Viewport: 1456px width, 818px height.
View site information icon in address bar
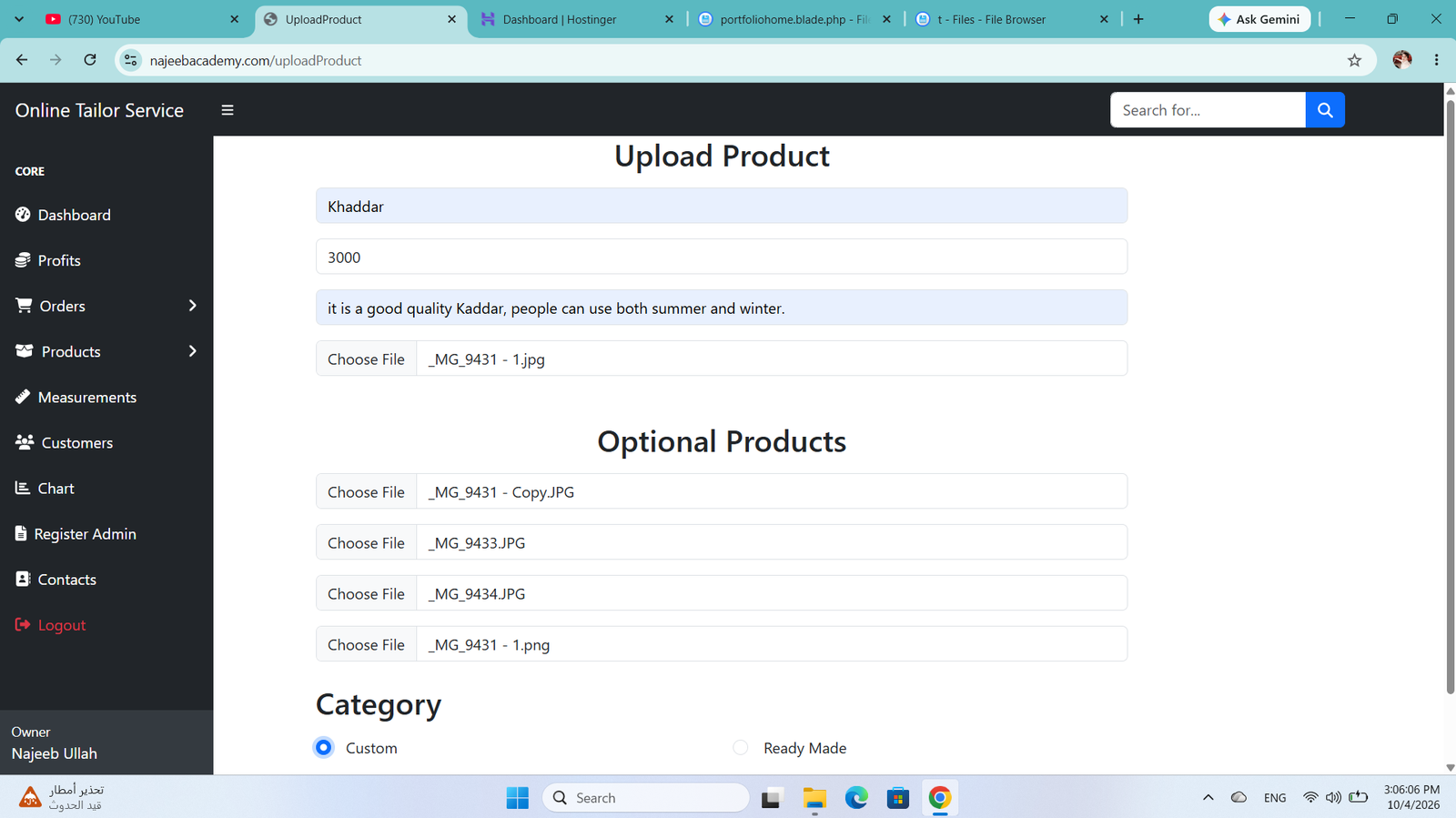click(x=131, y=60)
